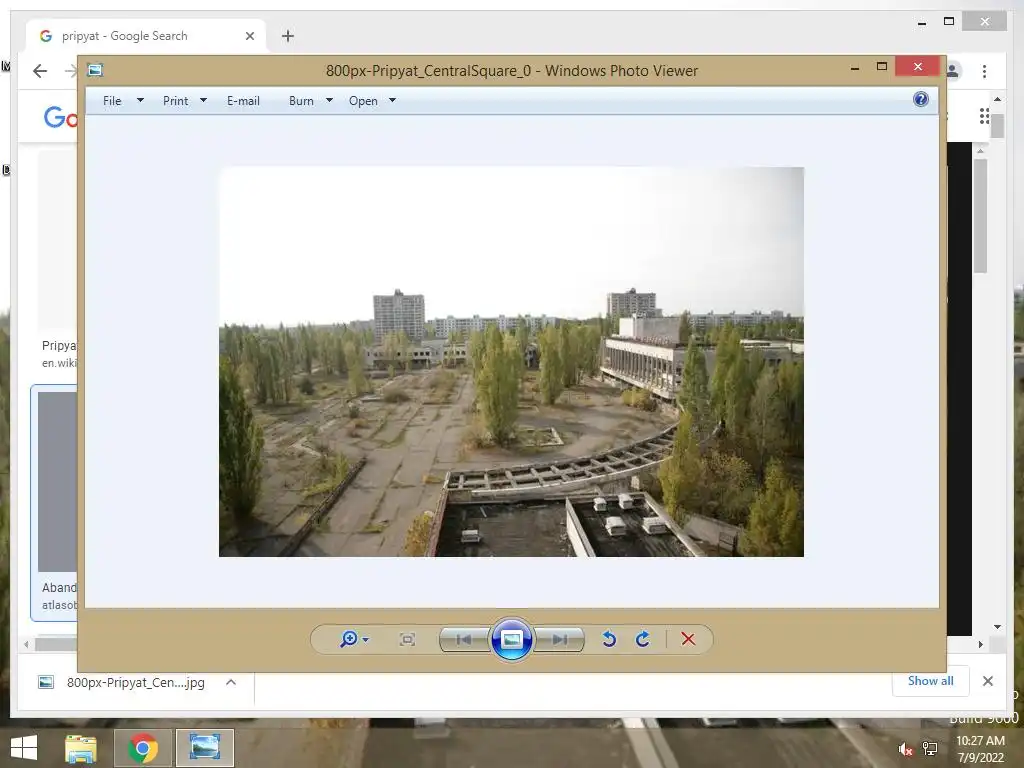Image resolution: width=1024 pixels, height=768 pixels.
Task: Click Show all downloads in Chrome
Action: pyautogui.click(x=931, y=680)
